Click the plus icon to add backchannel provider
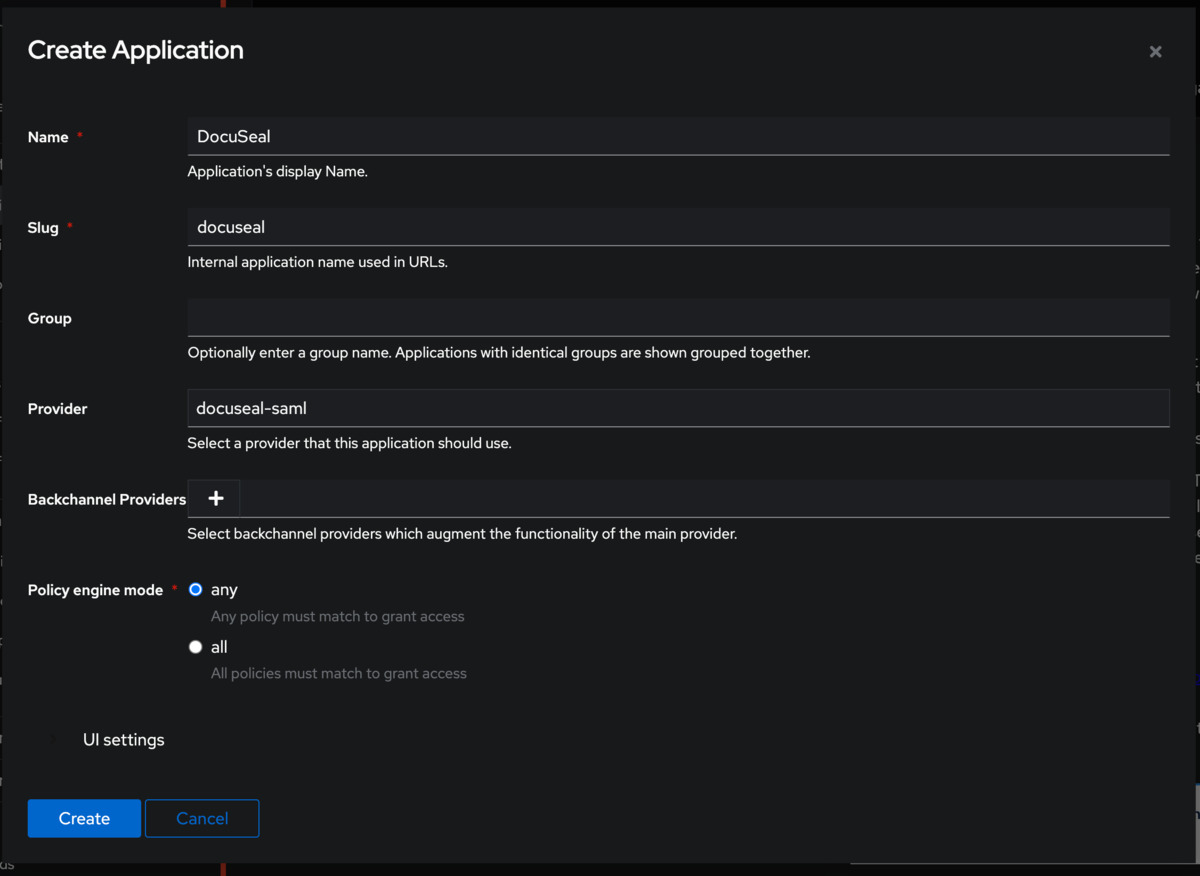 tap(215, 498)
